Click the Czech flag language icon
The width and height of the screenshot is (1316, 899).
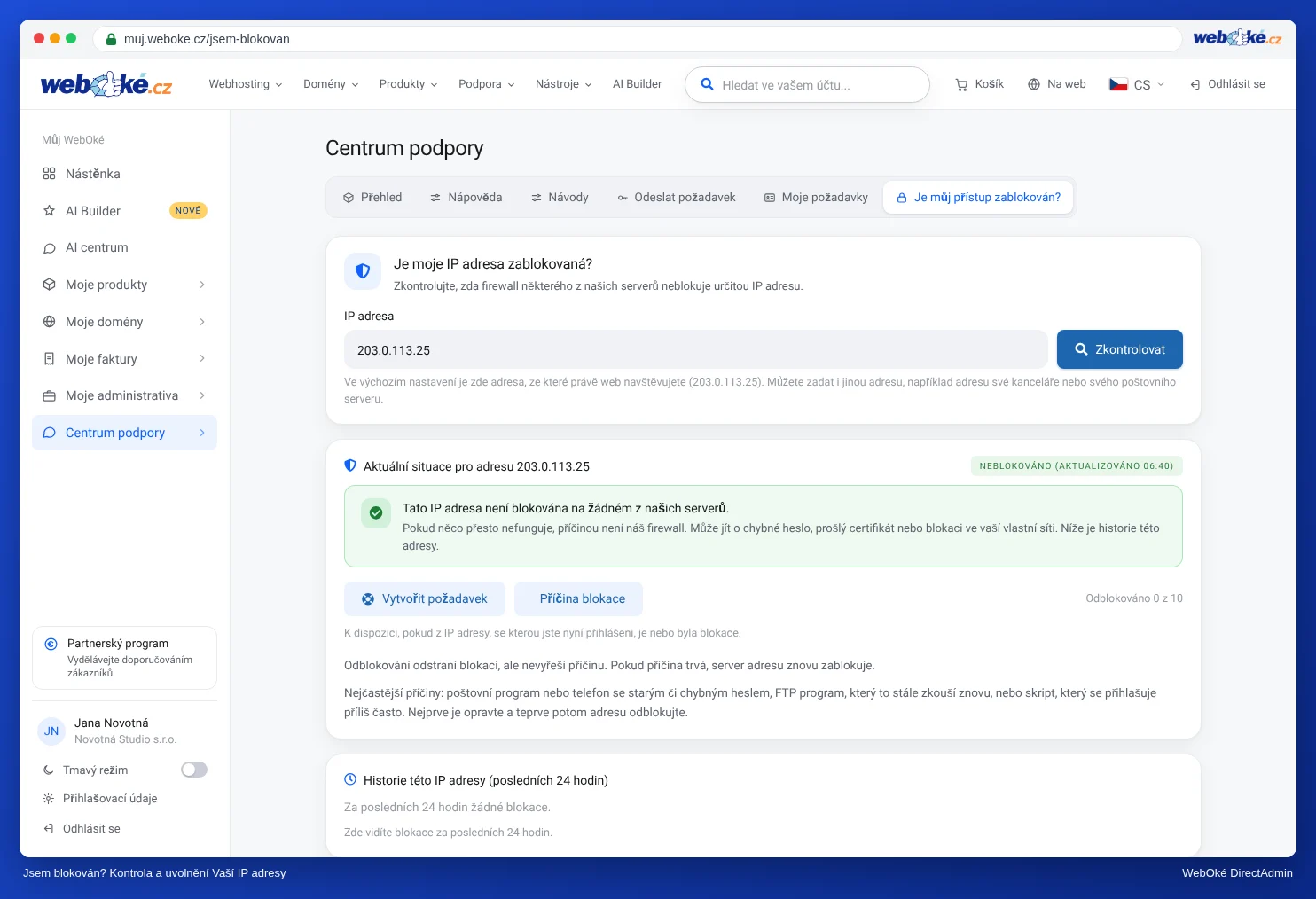(1119, 84)
